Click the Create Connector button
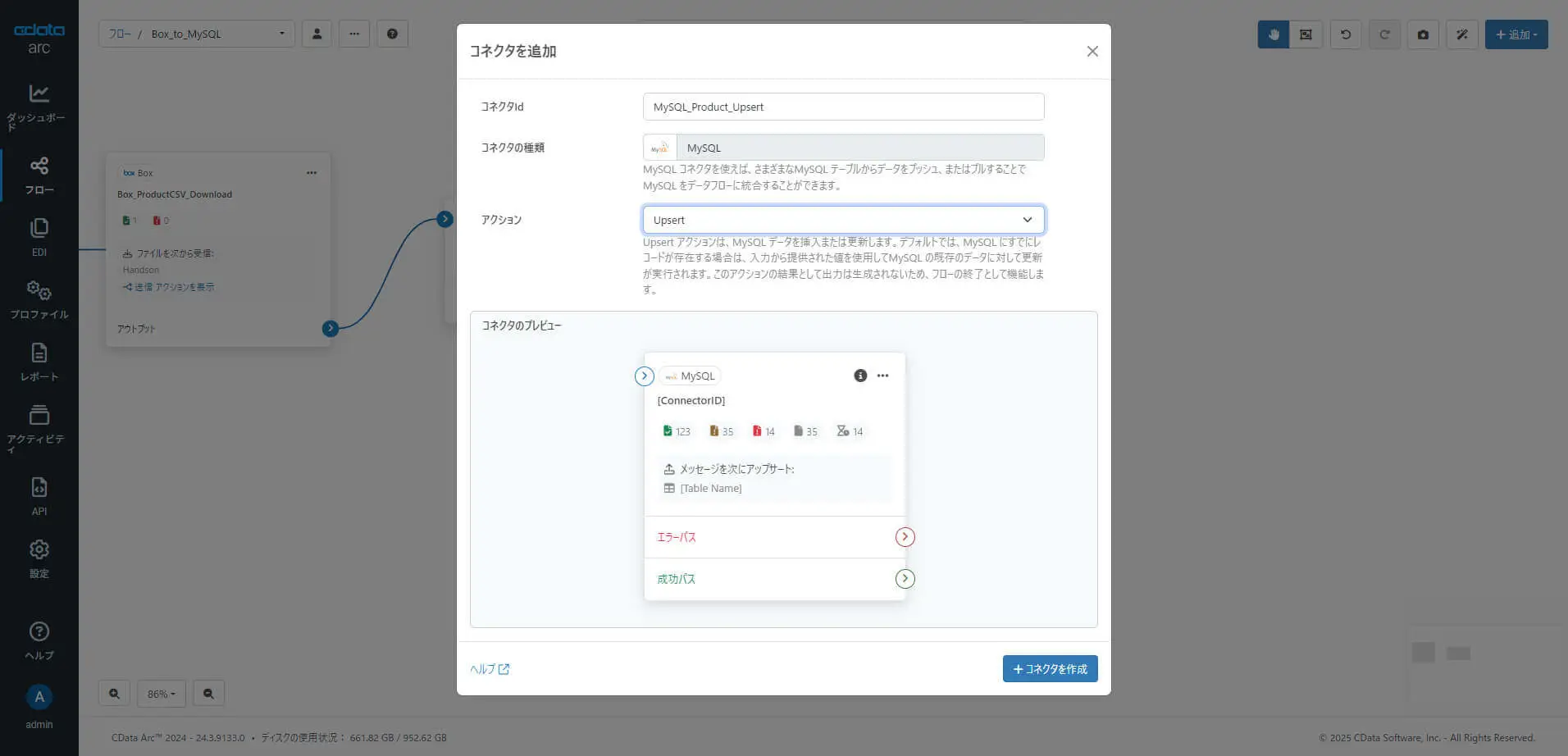1568x756 pixels. point(1050,669)
